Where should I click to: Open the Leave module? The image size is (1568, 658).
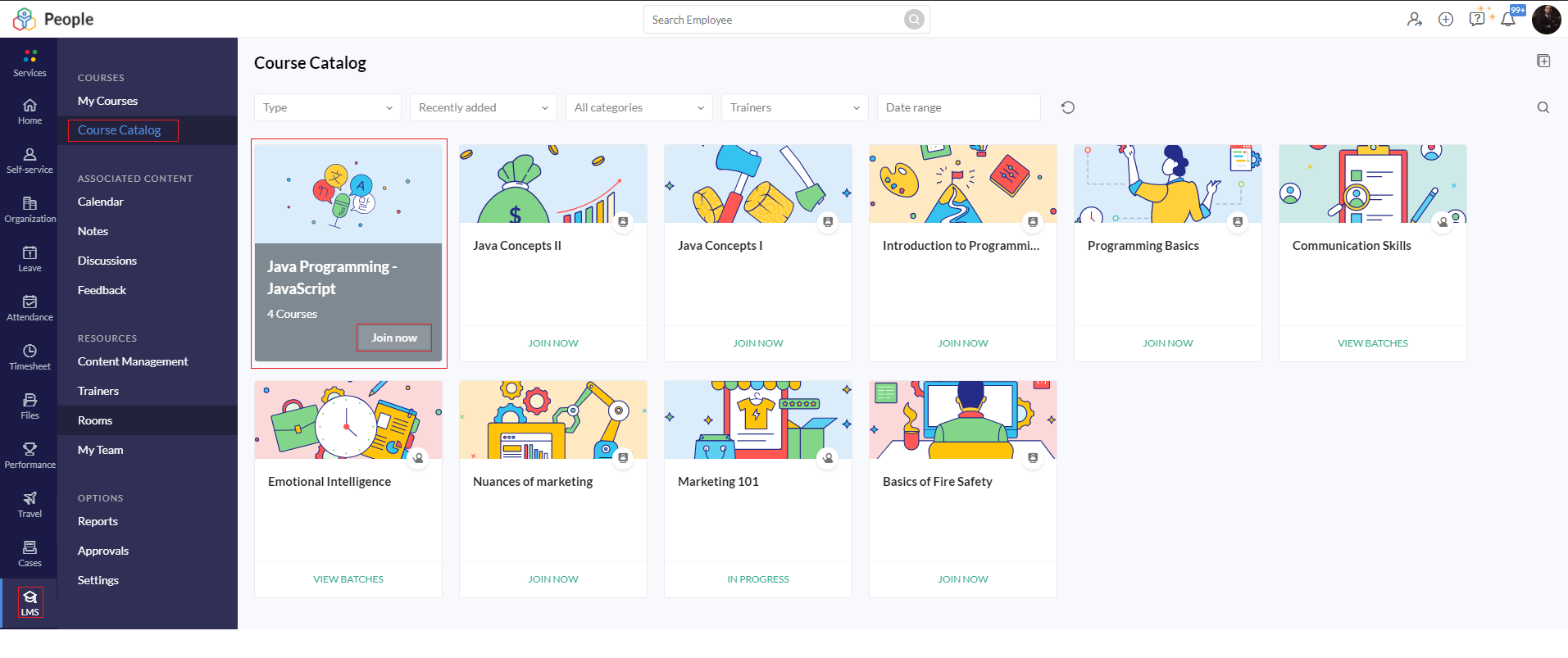pyautogui.click(x=30, y=259)
